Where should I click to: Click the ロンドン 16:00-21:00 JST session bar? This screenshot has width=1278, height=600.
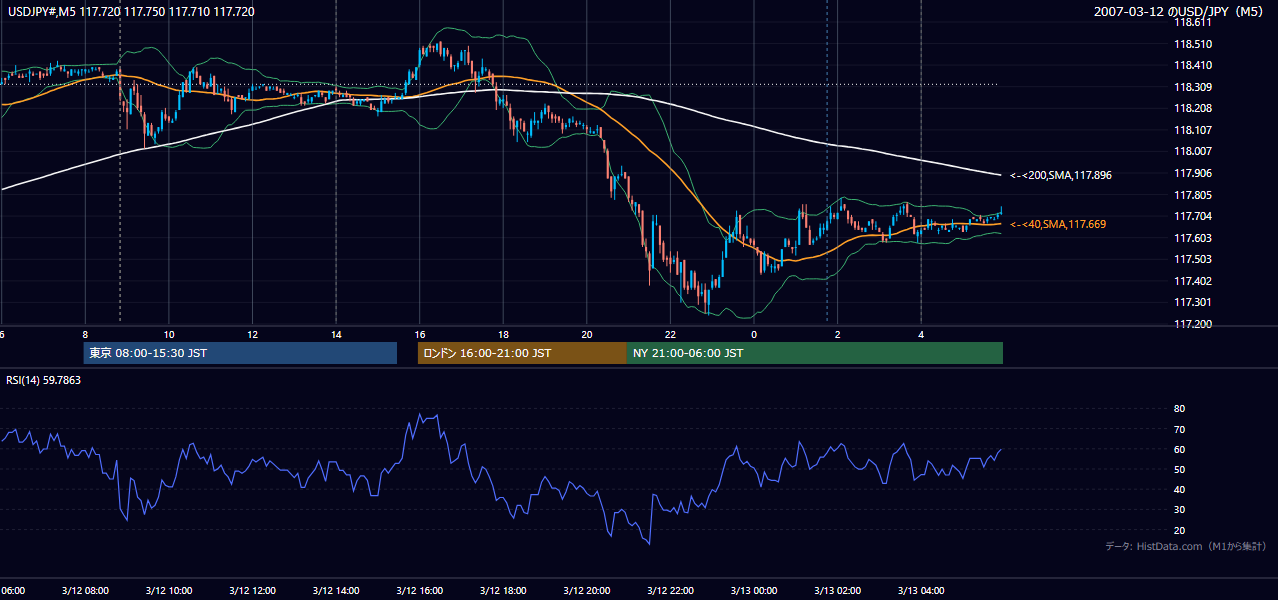click(x=522, y=353)
